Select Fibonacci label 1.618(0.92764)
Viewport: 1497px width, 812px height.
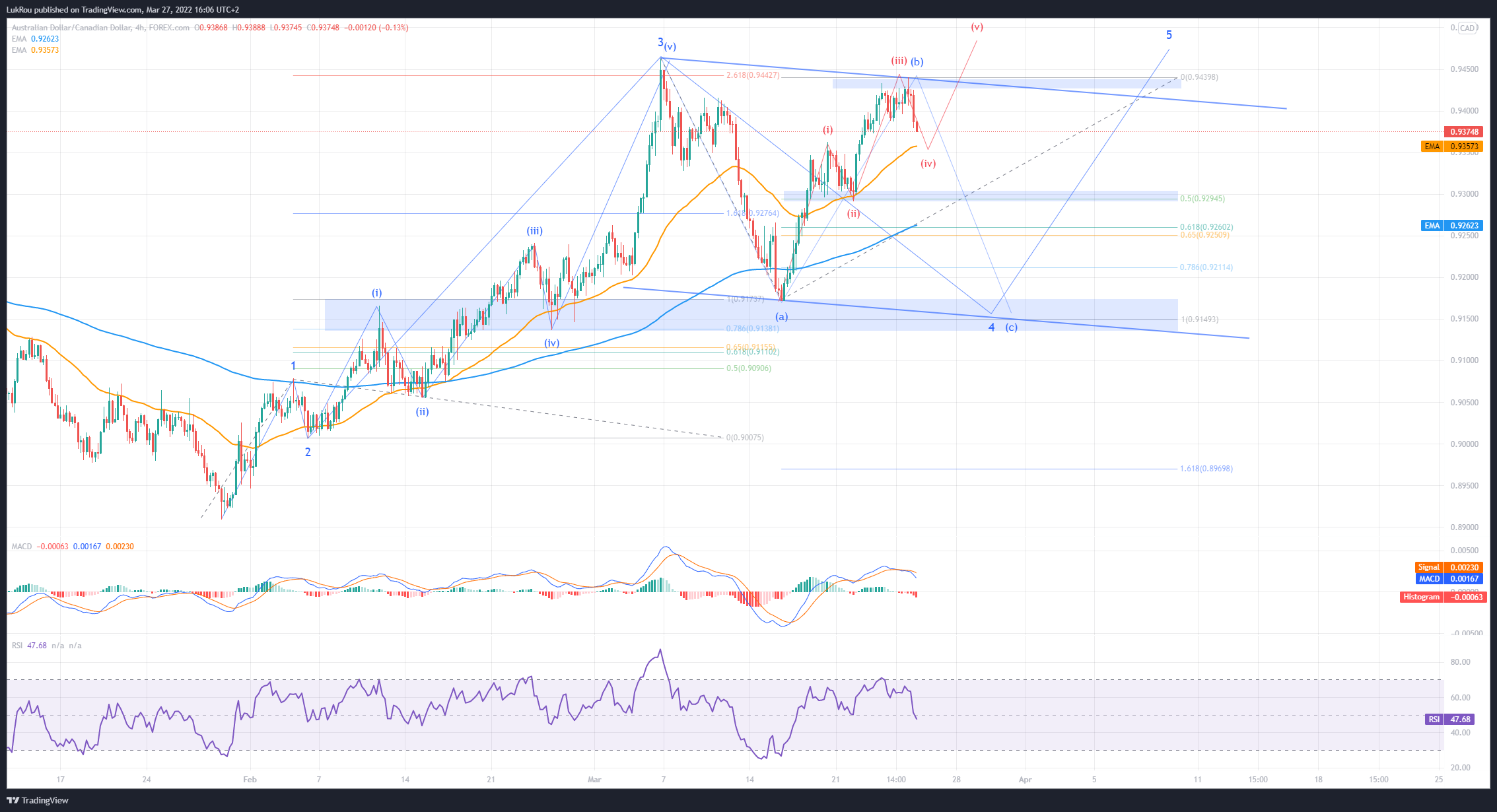(x=752, y=213)
